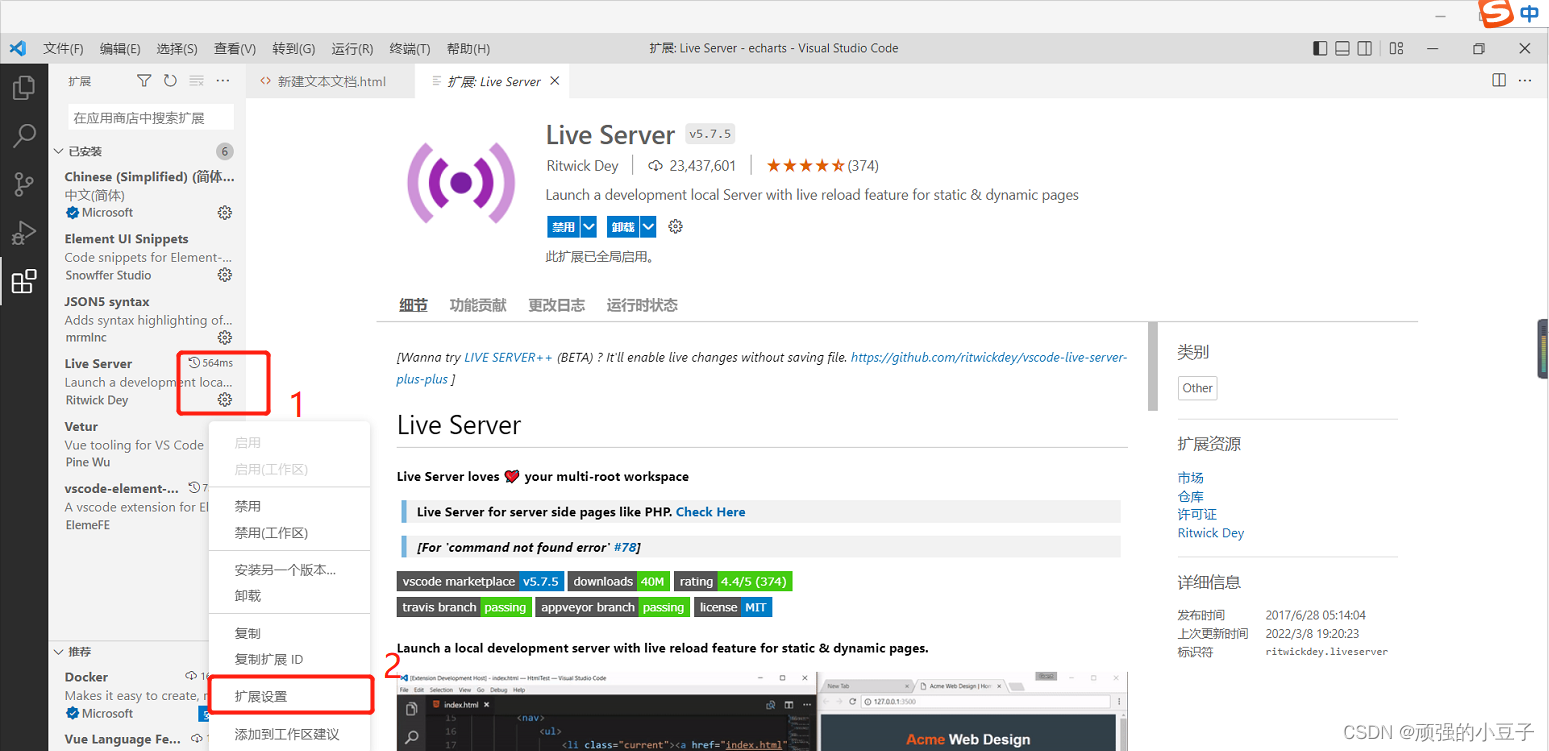
Task: Open the 许可证 license link
Action: coord(1197,514)
